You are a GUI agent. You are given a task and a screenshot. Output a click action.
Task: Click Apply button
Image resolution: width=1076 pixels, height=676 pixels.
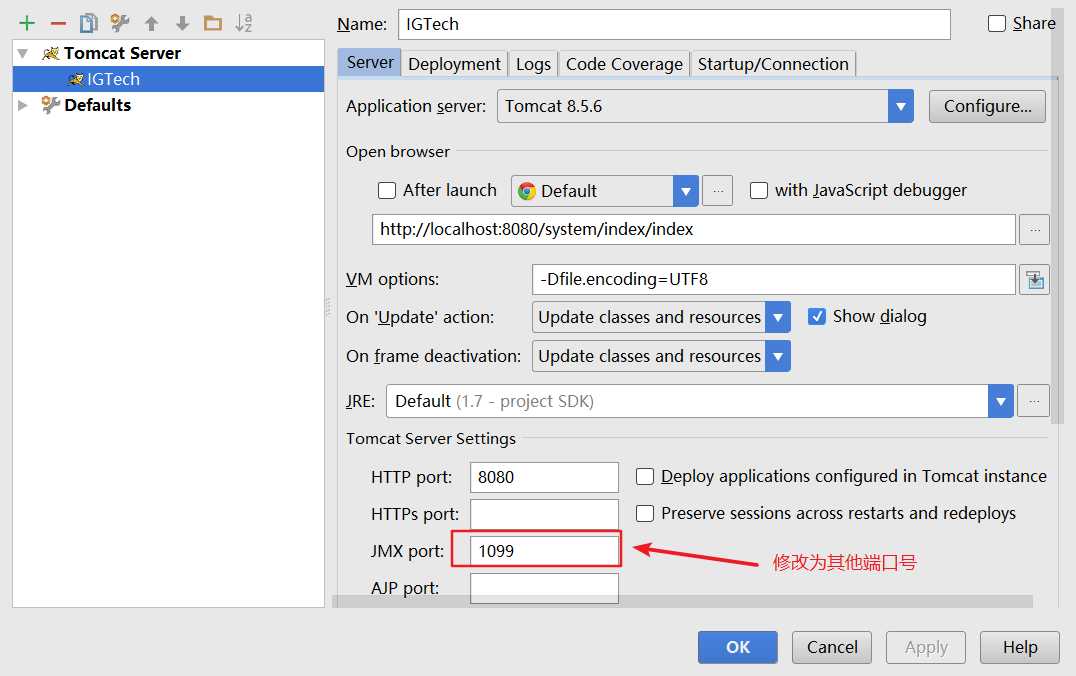[x=926, y=647]
